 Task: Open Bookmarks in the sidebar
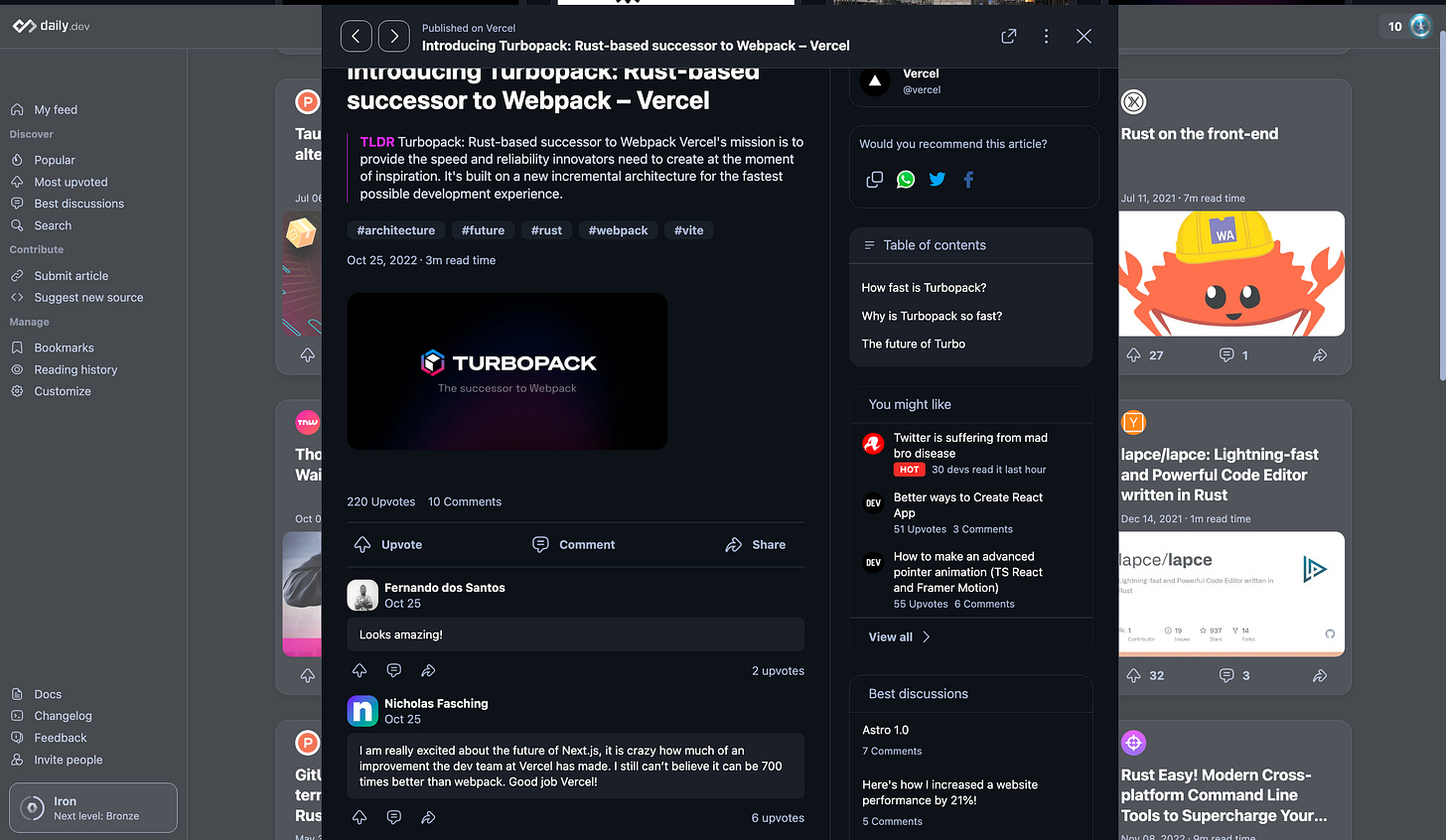64,349
